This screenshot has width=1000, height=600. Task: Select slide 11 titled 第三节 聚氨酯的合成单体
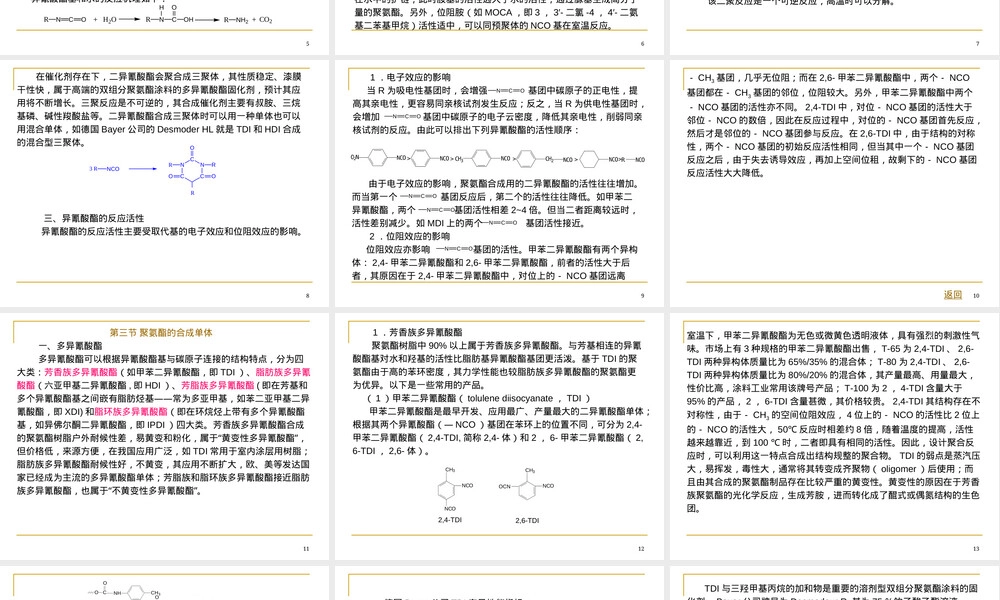click(165, 436)
